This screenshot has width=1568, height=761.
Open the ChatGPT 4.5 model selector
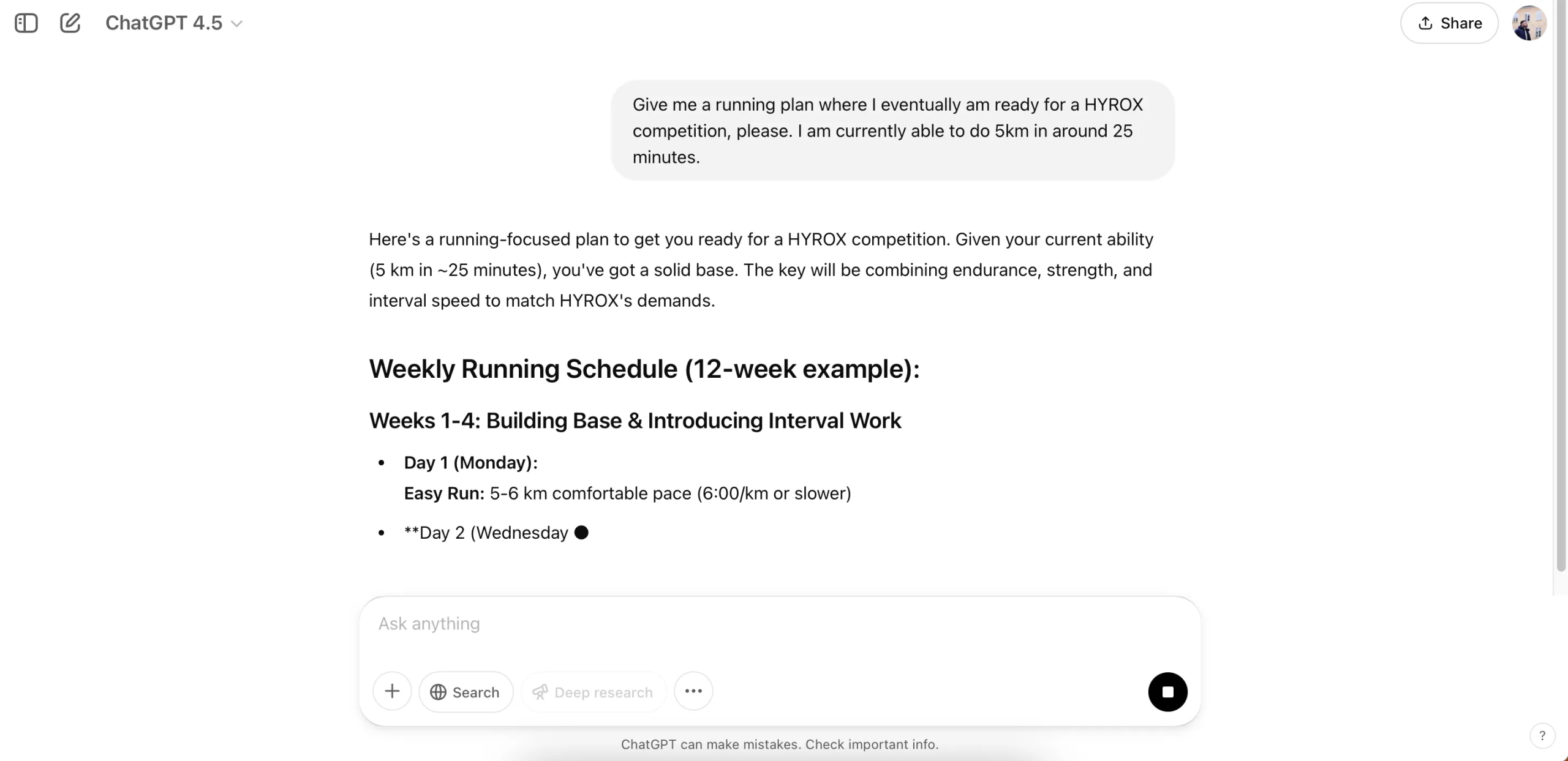tap(173, 23)
